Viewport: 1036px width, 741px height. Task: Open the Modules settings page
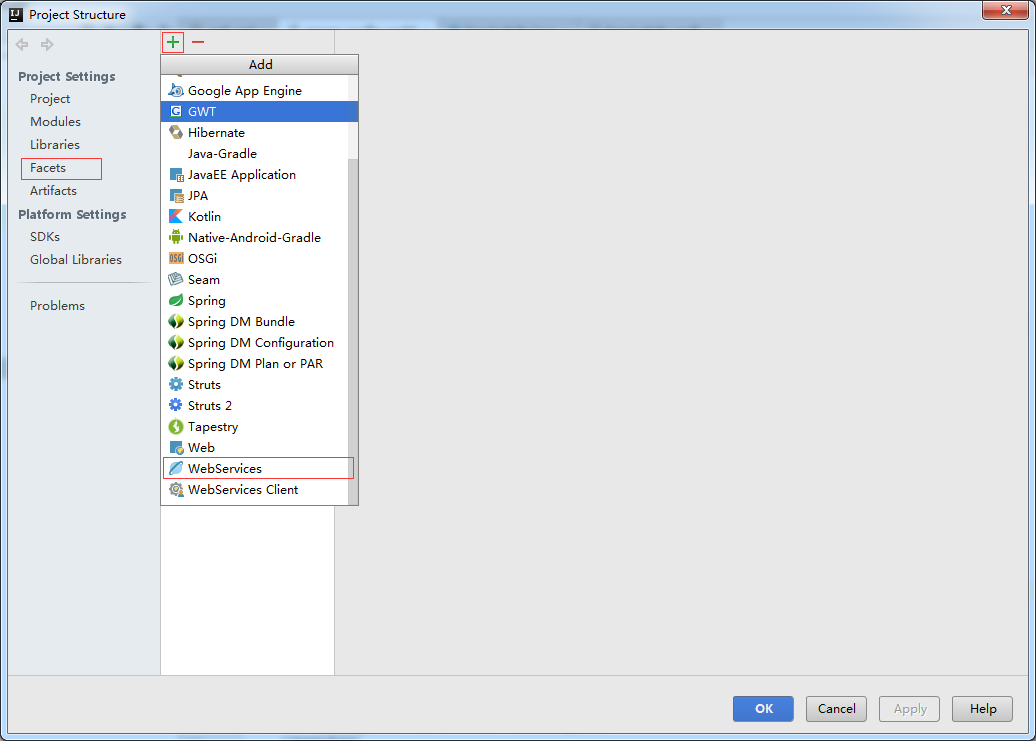pyautogui.click(x=56, y=122)
